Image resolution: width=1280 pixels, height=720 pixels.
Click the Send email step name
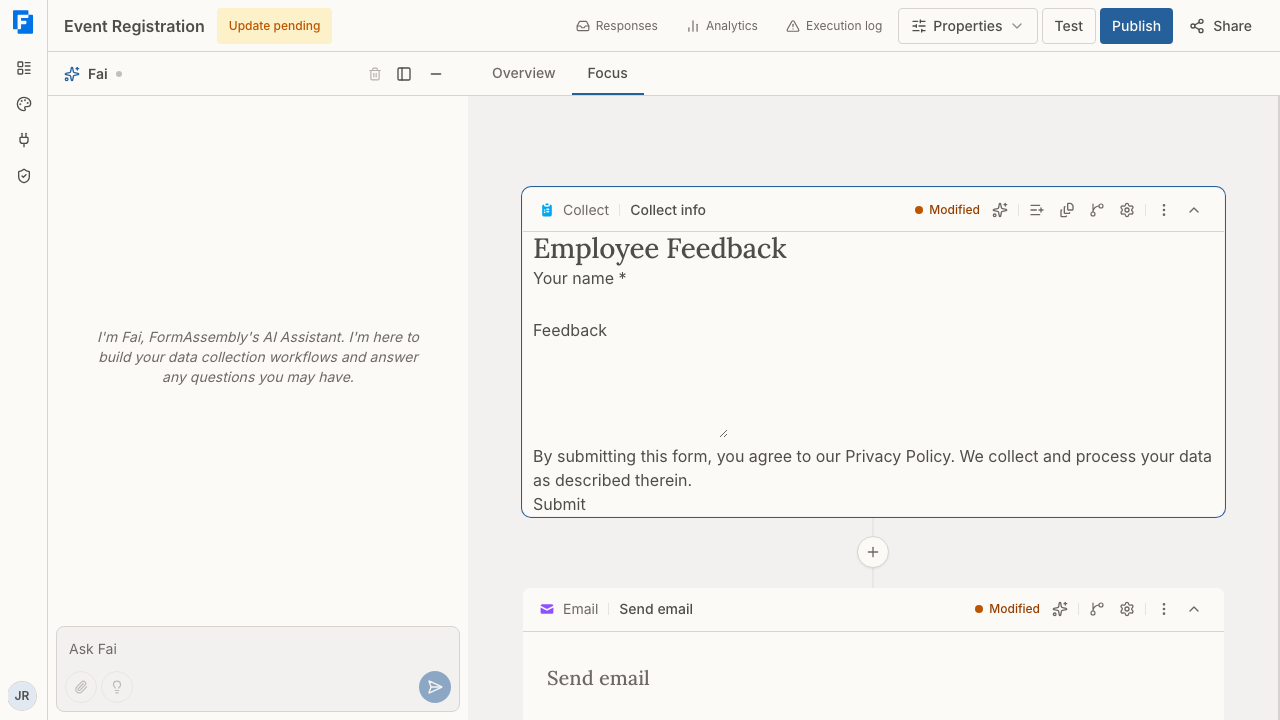(x=656, y=609)
